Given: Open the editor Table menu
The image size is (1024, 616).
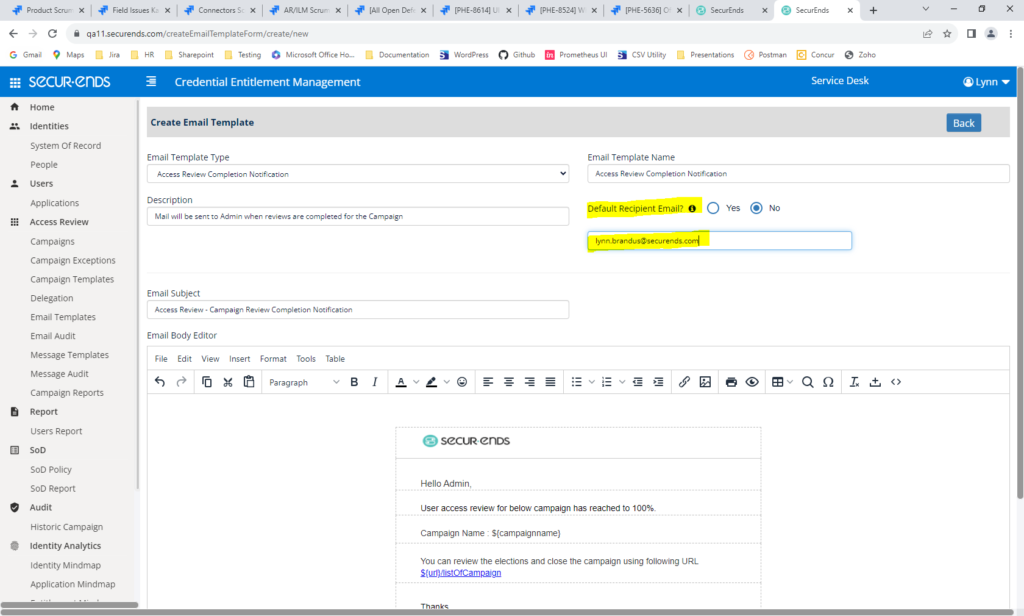Looking at the screenshot, I should 335,359.
